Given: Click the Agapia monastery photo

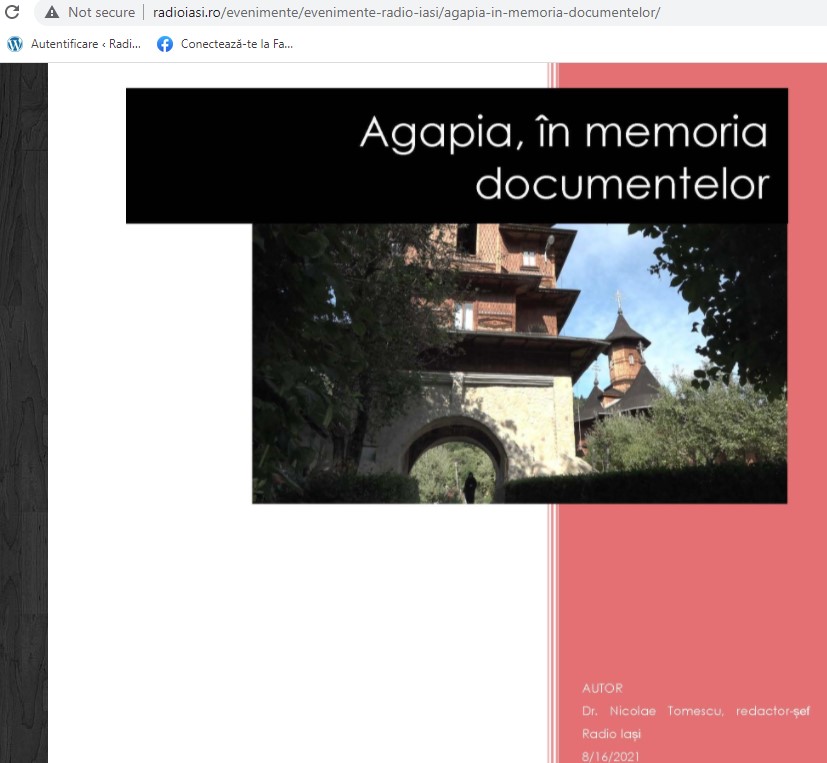Looking at the screenshot, I should tap(520, 363).
